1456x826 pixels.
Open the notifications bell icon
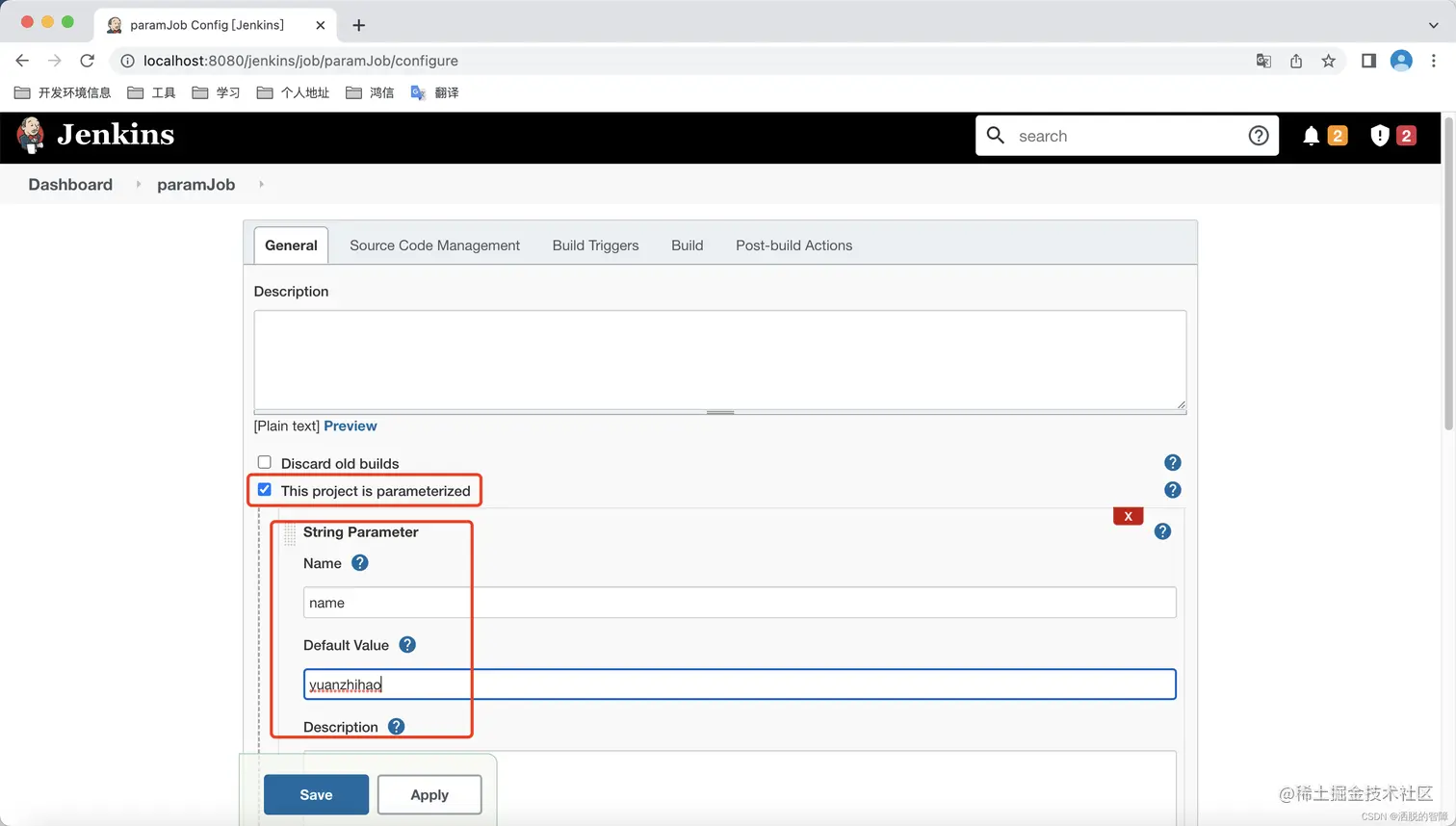pyautogui.click(x=1311, y=136)
